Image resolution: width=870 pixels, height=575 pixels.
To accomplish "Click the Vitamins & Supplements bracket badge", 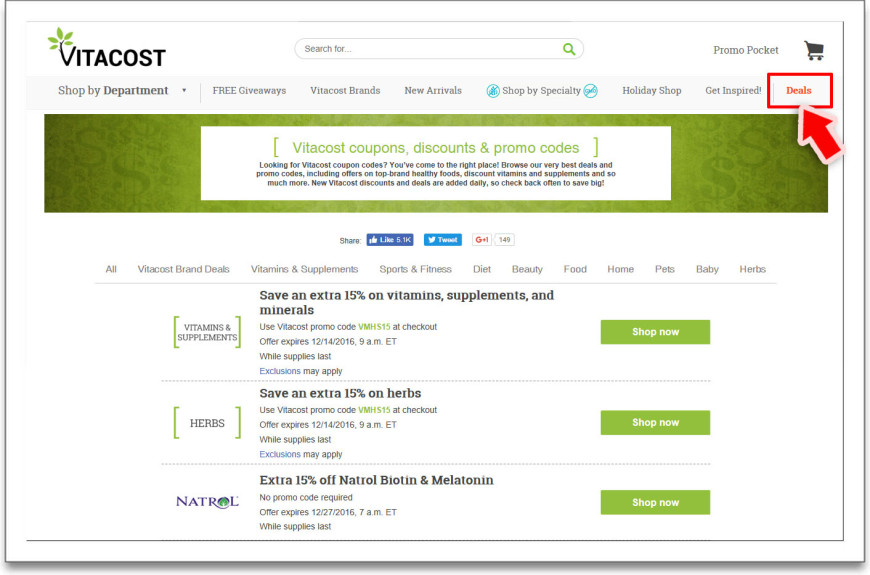I will (207, 332).
